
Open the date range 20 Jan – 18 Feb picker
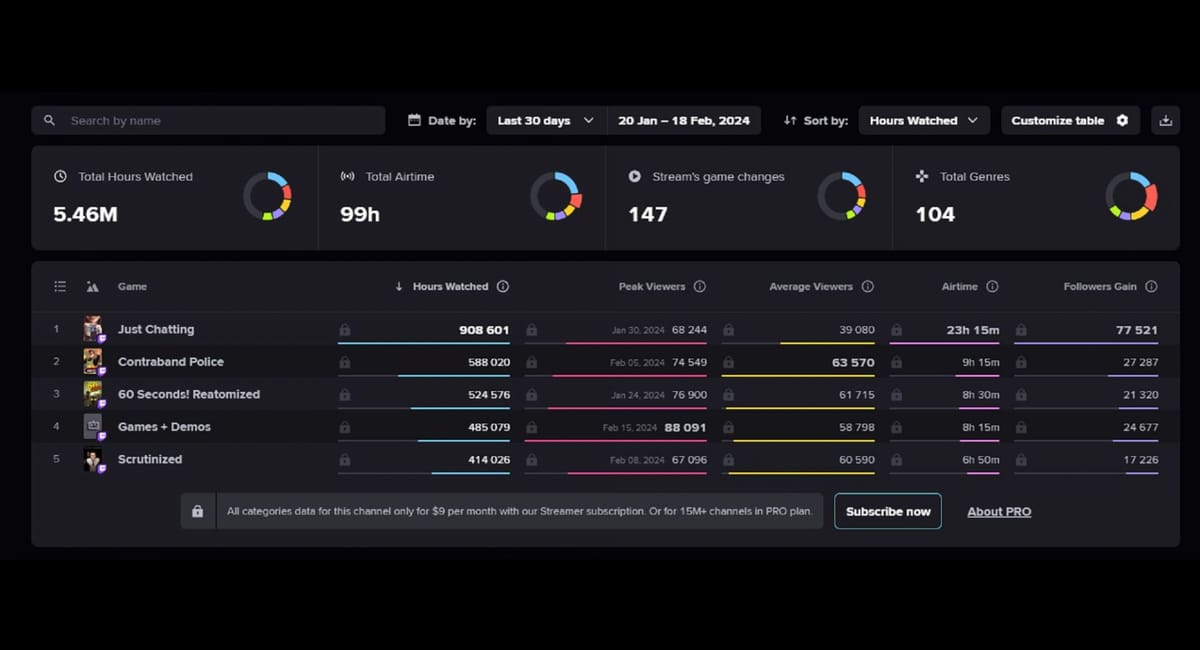[x=684, y=121]
